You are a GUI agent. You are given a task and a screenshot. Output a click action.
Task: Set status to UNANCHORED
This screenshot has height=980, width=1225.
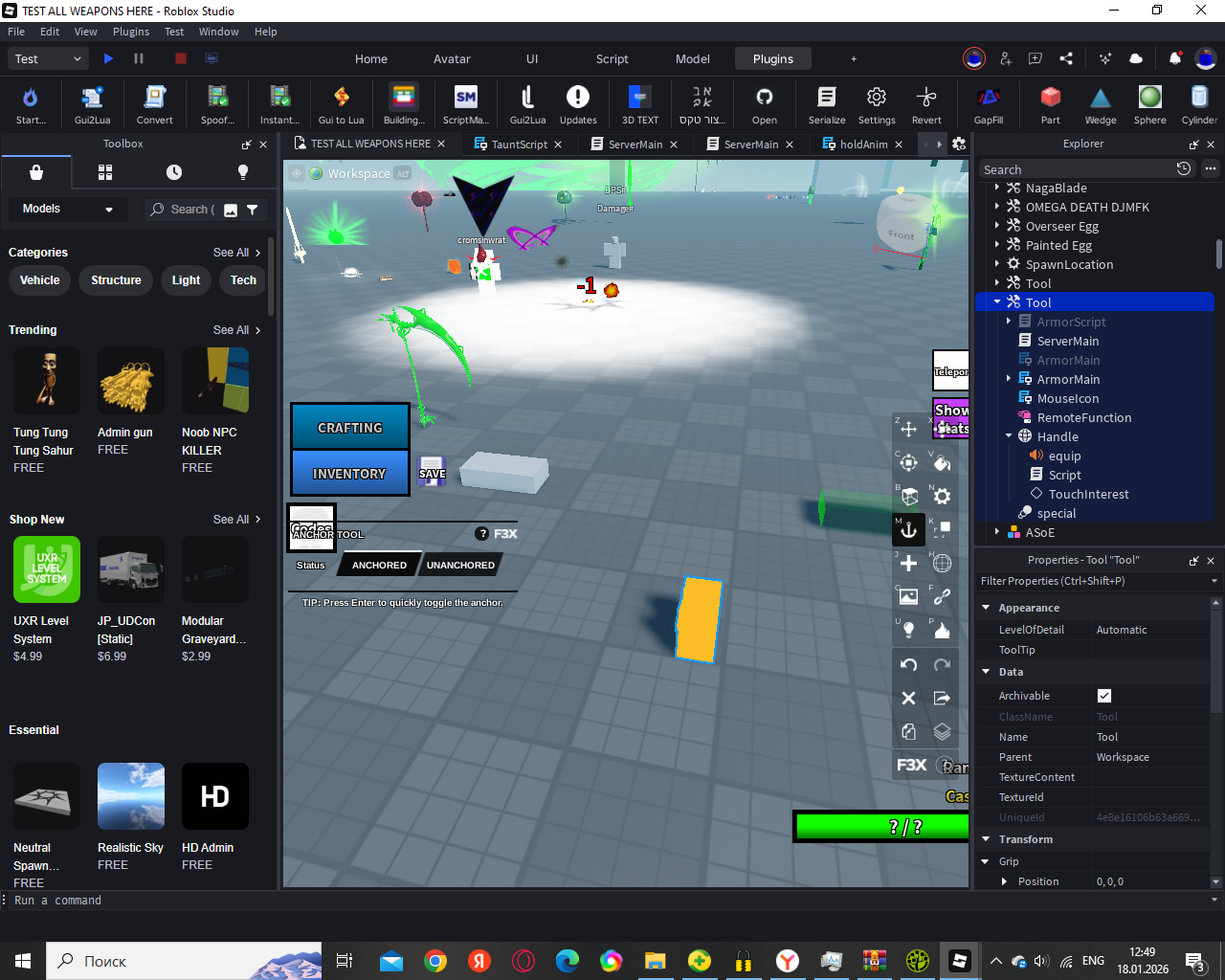click(x=460, y=565)
